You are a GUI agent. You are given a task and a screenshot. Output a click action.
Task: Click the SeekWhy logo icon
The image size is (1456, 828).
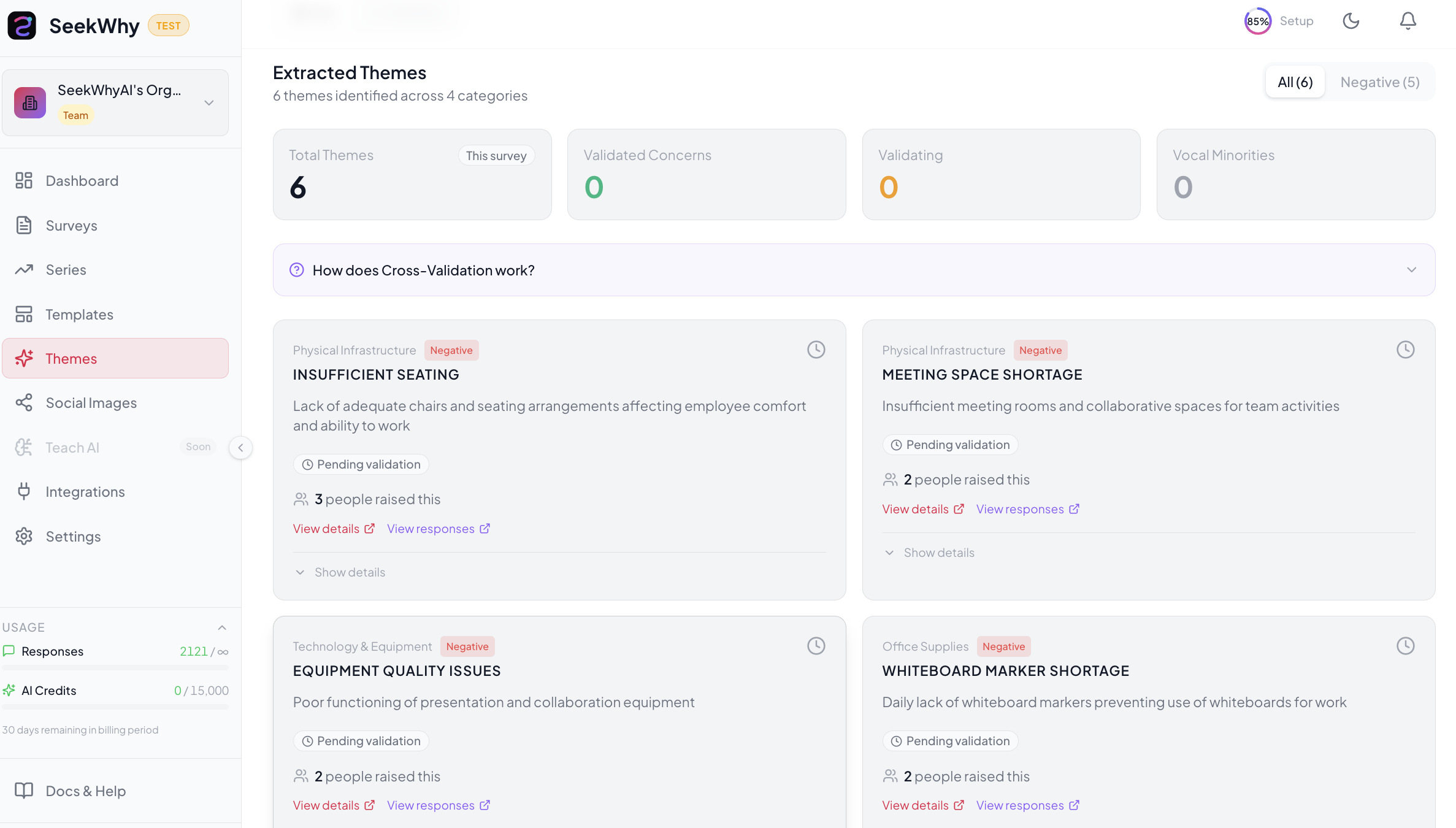point(22,26)
